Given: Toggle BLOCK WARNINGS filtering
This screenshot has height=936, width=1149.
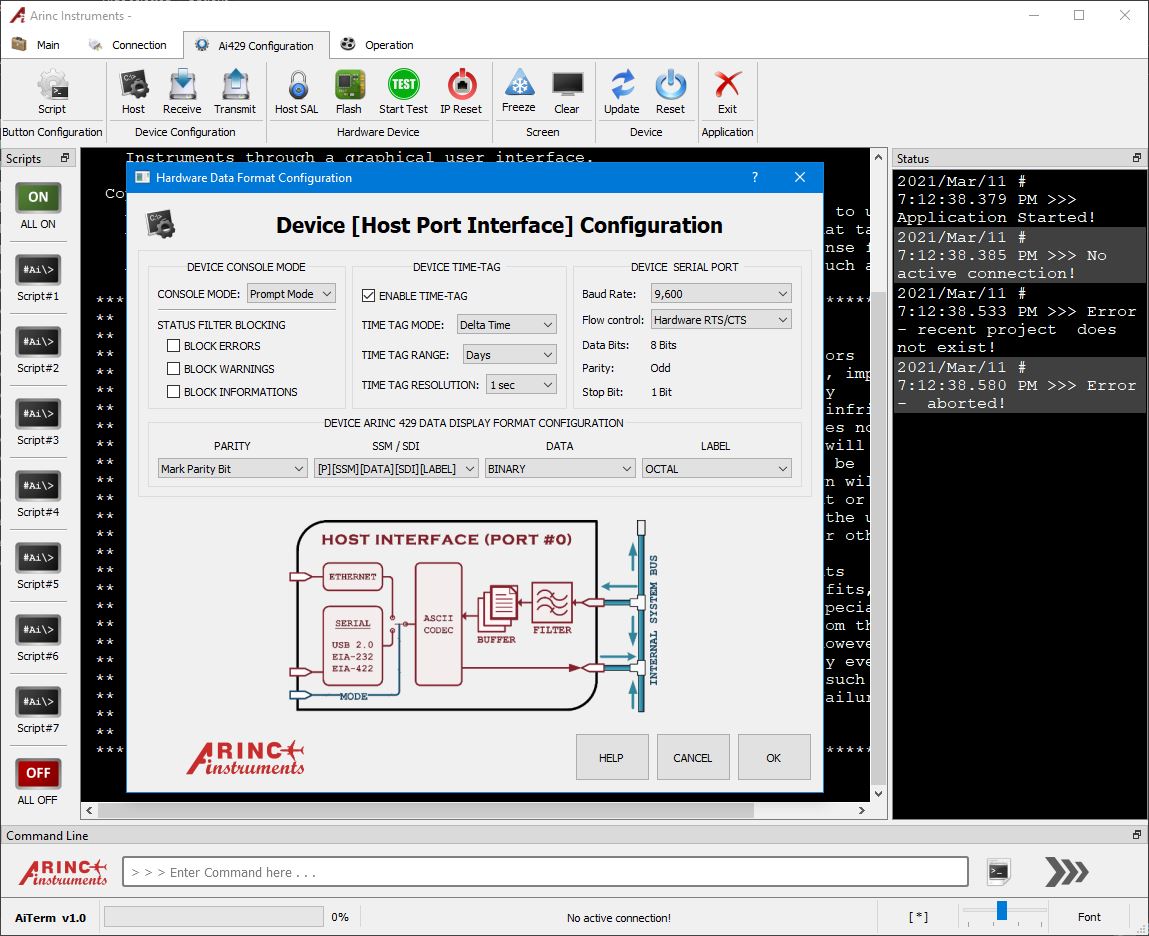Looking at the screenshot, I should click(x=173, y=369).
